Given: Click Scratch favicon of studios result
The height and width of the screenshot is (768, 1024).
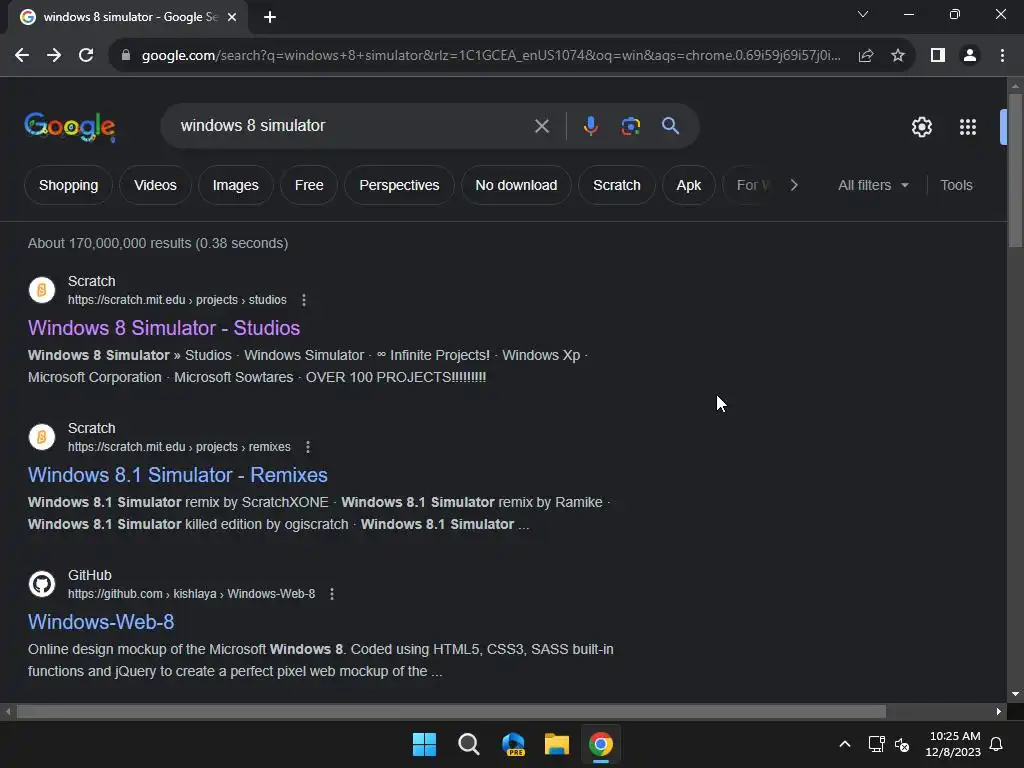Looking at the screenshot, I should tap(42, 290).
